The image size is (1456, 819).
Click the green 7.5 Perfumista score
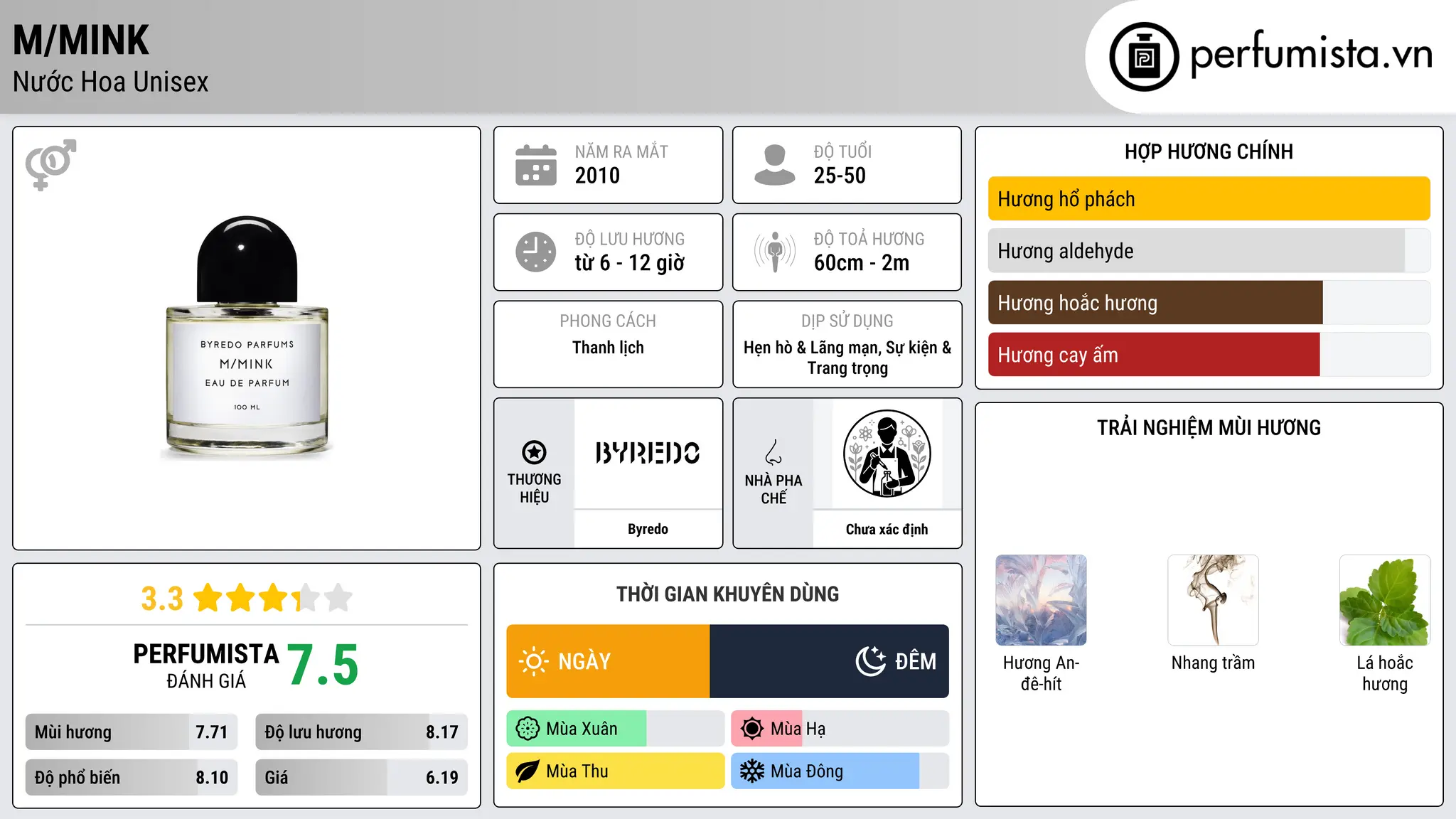click(323, 665)
